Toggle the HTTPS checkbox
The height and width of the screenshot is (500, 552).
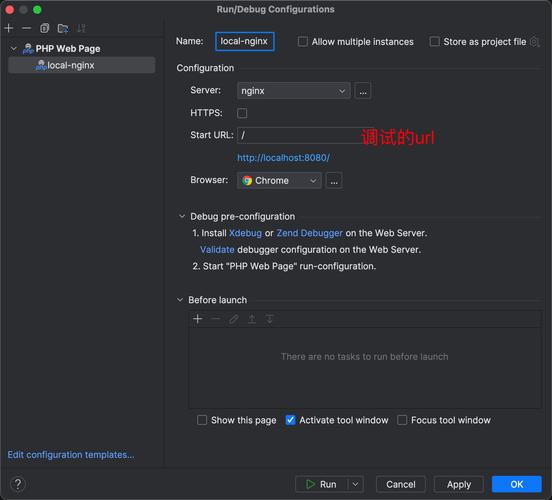click(x=242, y=113)
